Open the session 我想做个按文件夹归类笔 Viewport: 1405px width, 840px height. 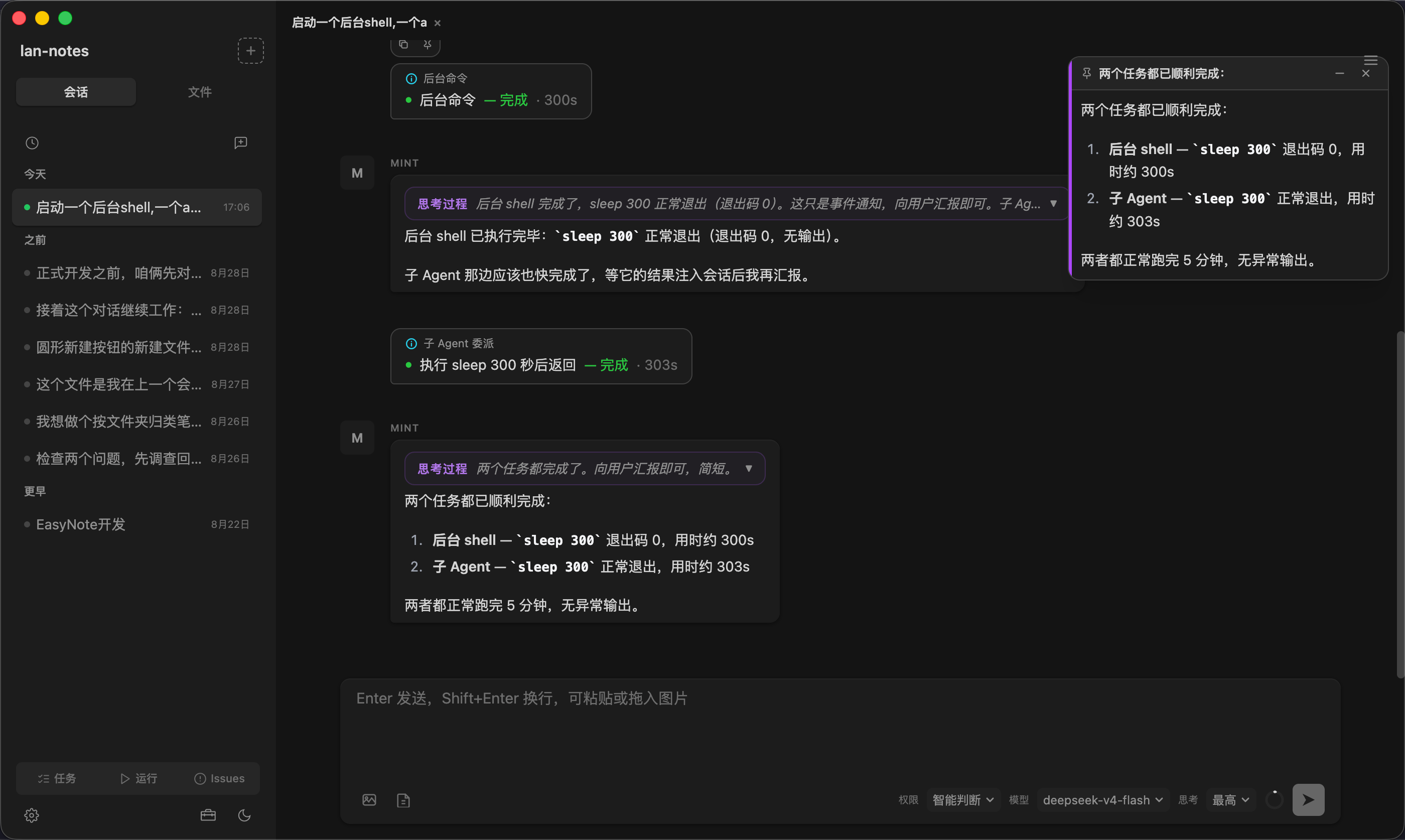coord(137,421)
